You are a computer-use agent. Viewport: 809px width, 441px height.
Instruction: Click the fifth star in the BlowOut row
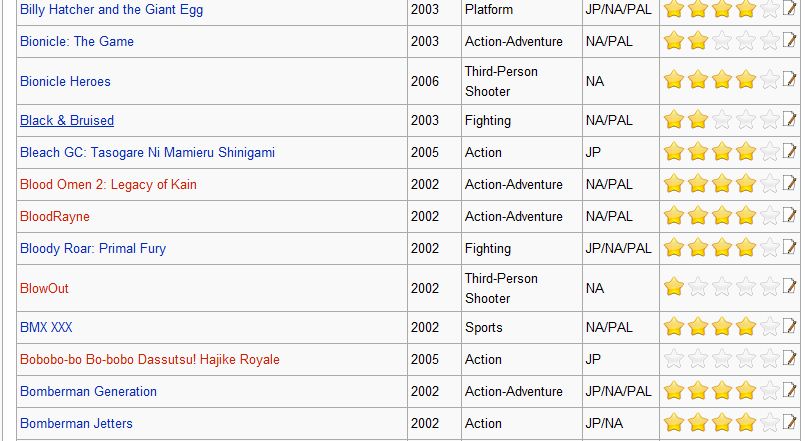pos(770,287)
